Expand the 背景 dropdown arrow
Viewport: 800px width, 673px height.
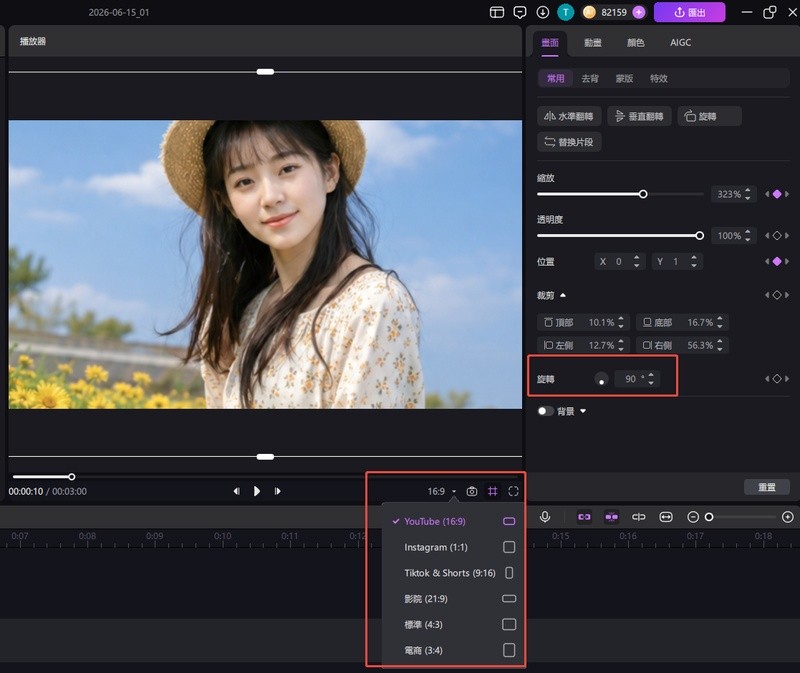click(x=583, y=411)
